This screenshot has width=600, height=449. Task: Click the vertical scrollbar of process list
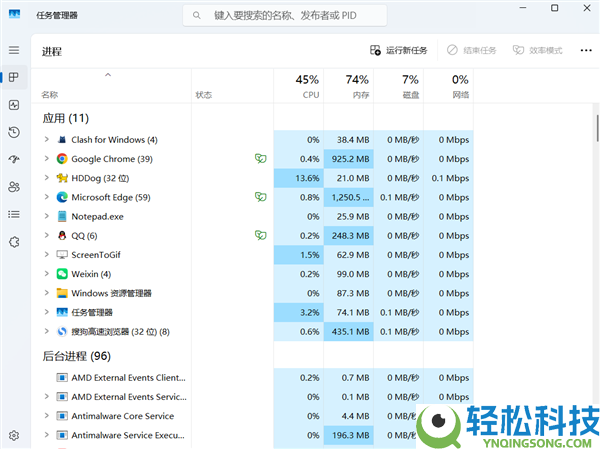(597, 128)
